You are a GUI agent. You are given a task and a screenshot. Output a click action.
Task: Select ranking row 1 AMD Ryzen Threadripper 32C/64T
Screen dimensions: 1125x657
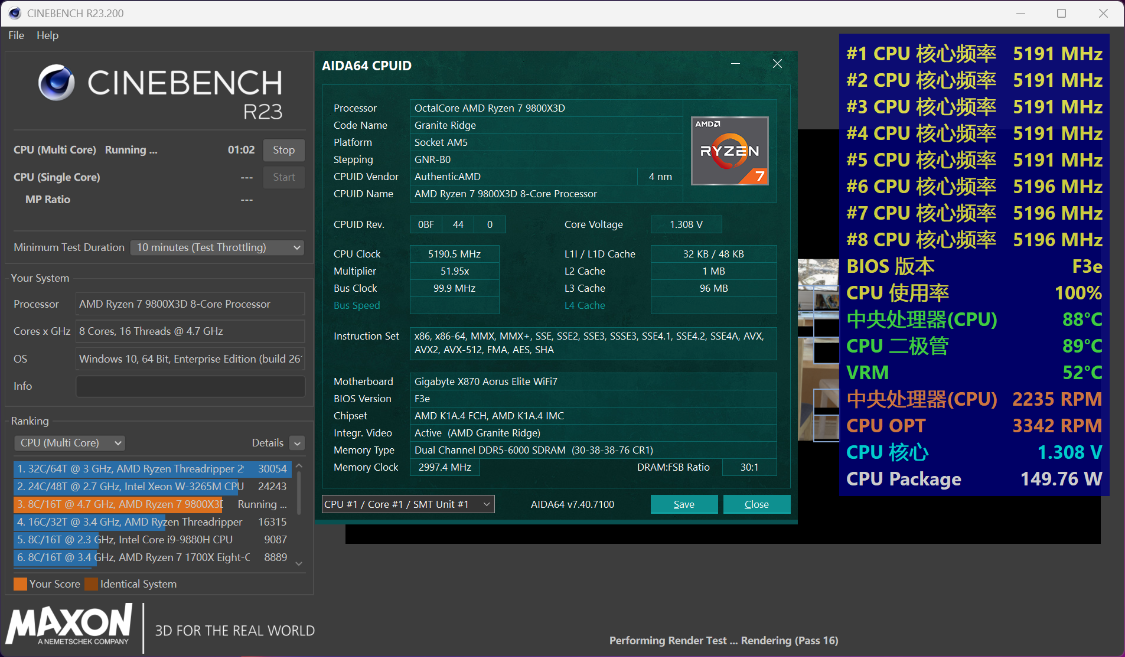pyautogui.click(x=152, y=469)
